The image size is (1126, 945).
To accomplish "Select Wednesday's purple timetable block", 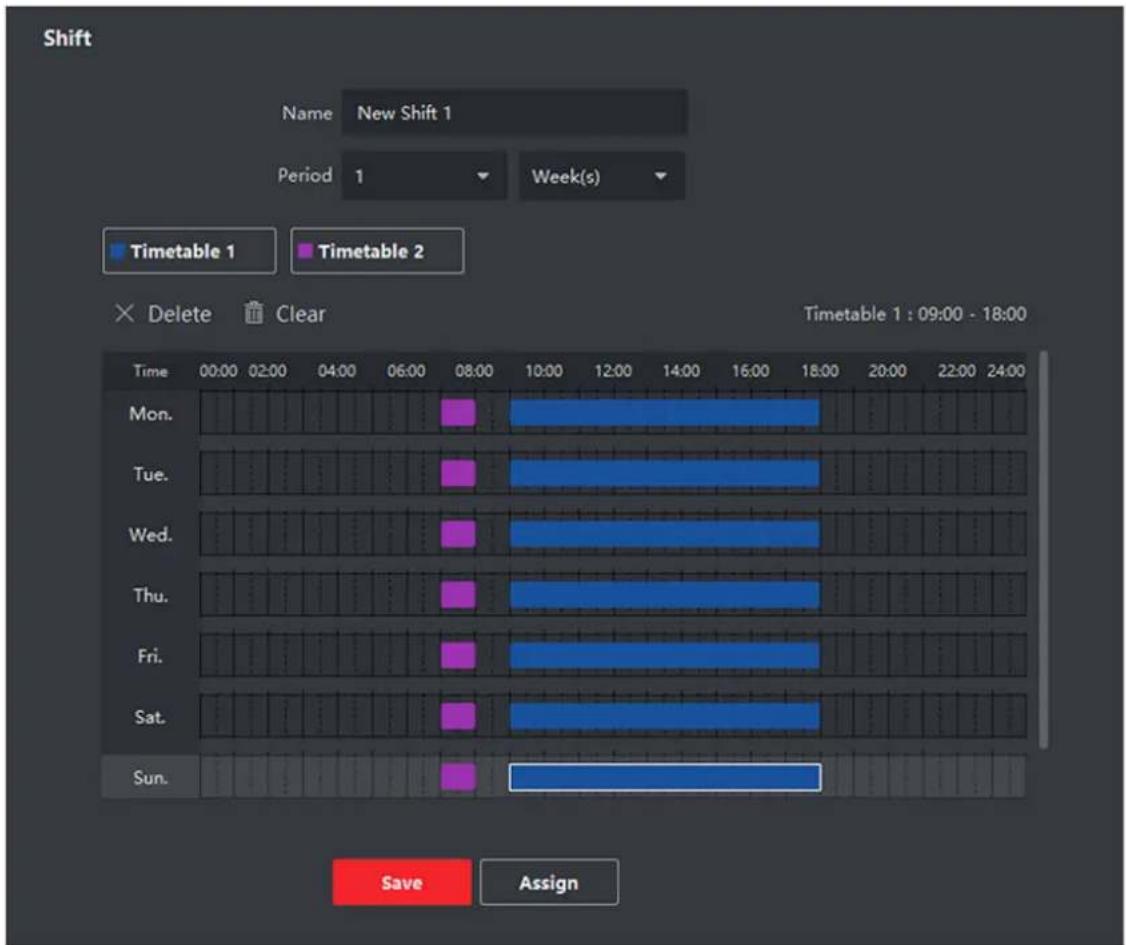I will click(x=458, y=534).
